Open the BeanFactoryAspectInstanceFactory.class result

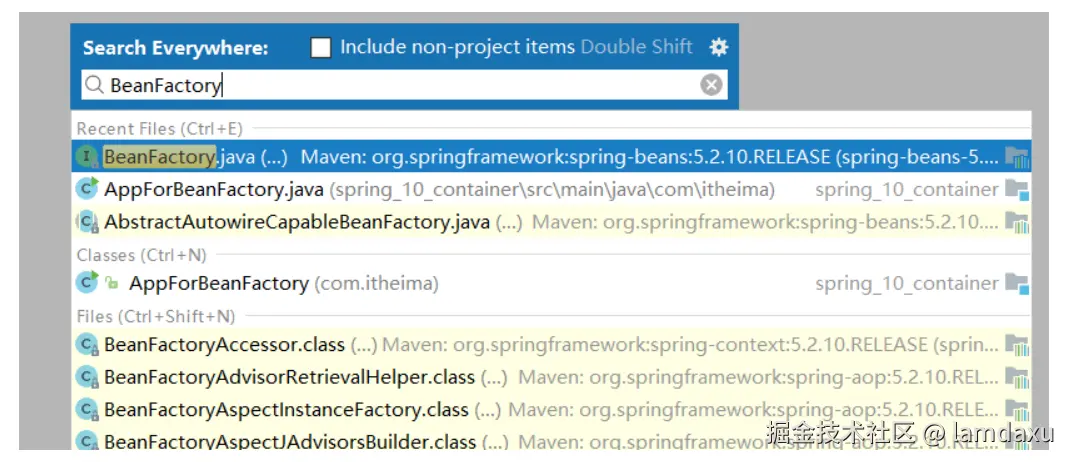pos(286,409)
